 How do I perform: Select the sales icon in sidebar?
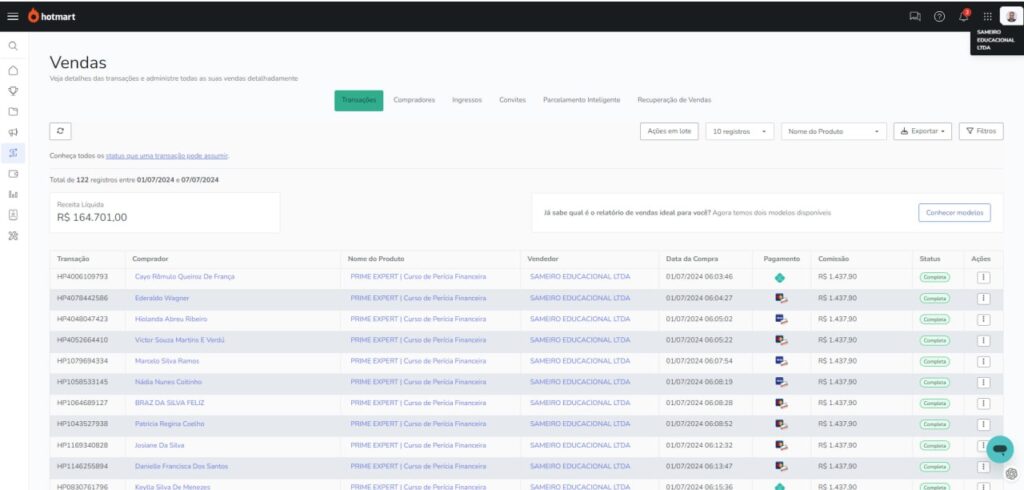click(13, 153)
